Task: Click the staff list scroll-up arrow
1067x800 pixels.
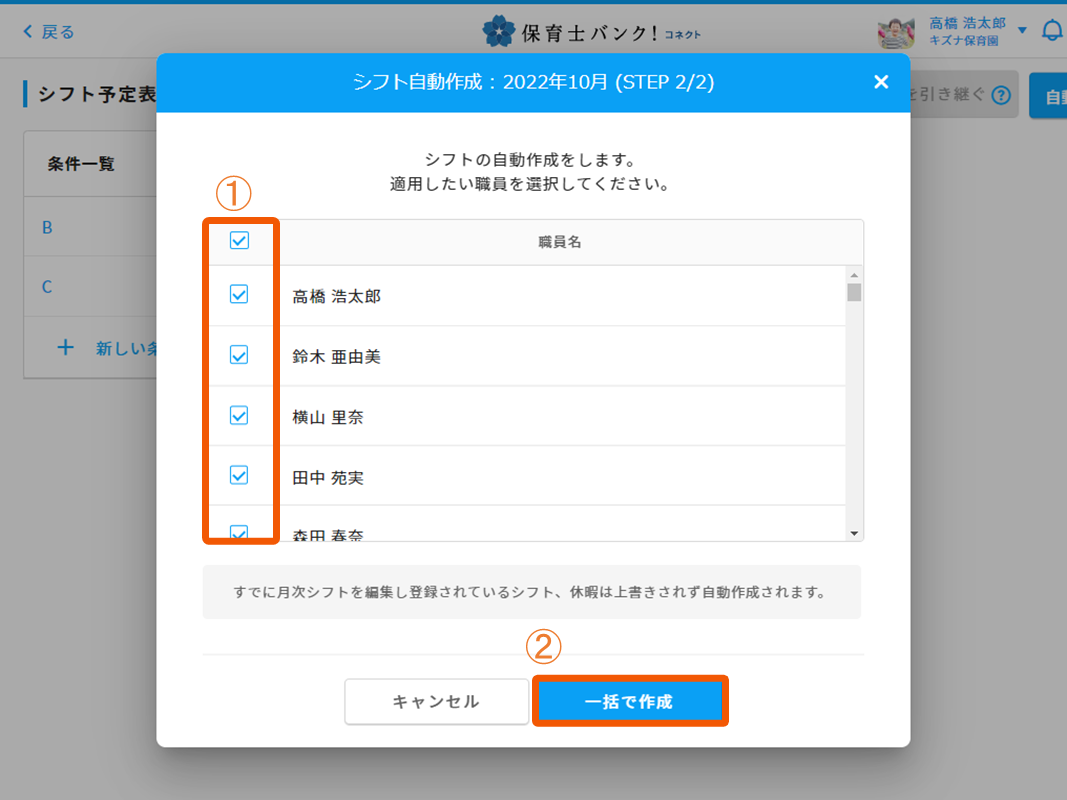Action: 854,275
